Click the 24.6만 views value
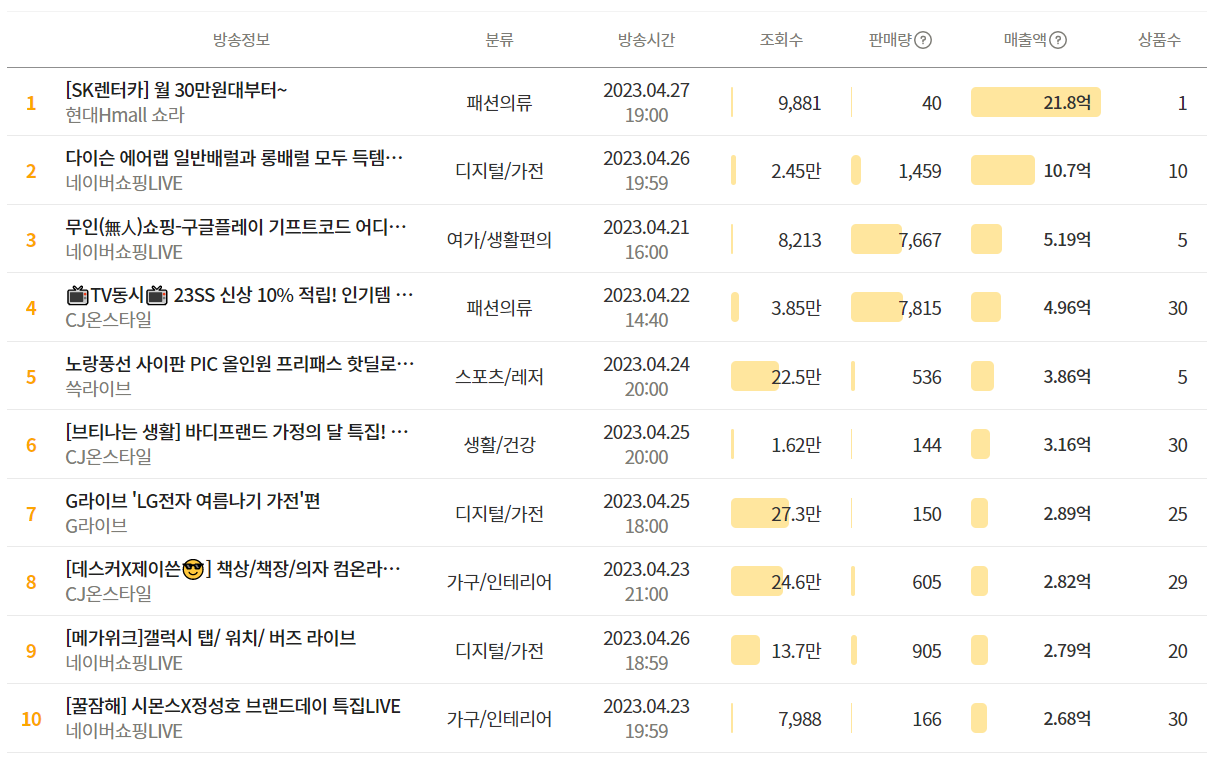 pos(796,582)
